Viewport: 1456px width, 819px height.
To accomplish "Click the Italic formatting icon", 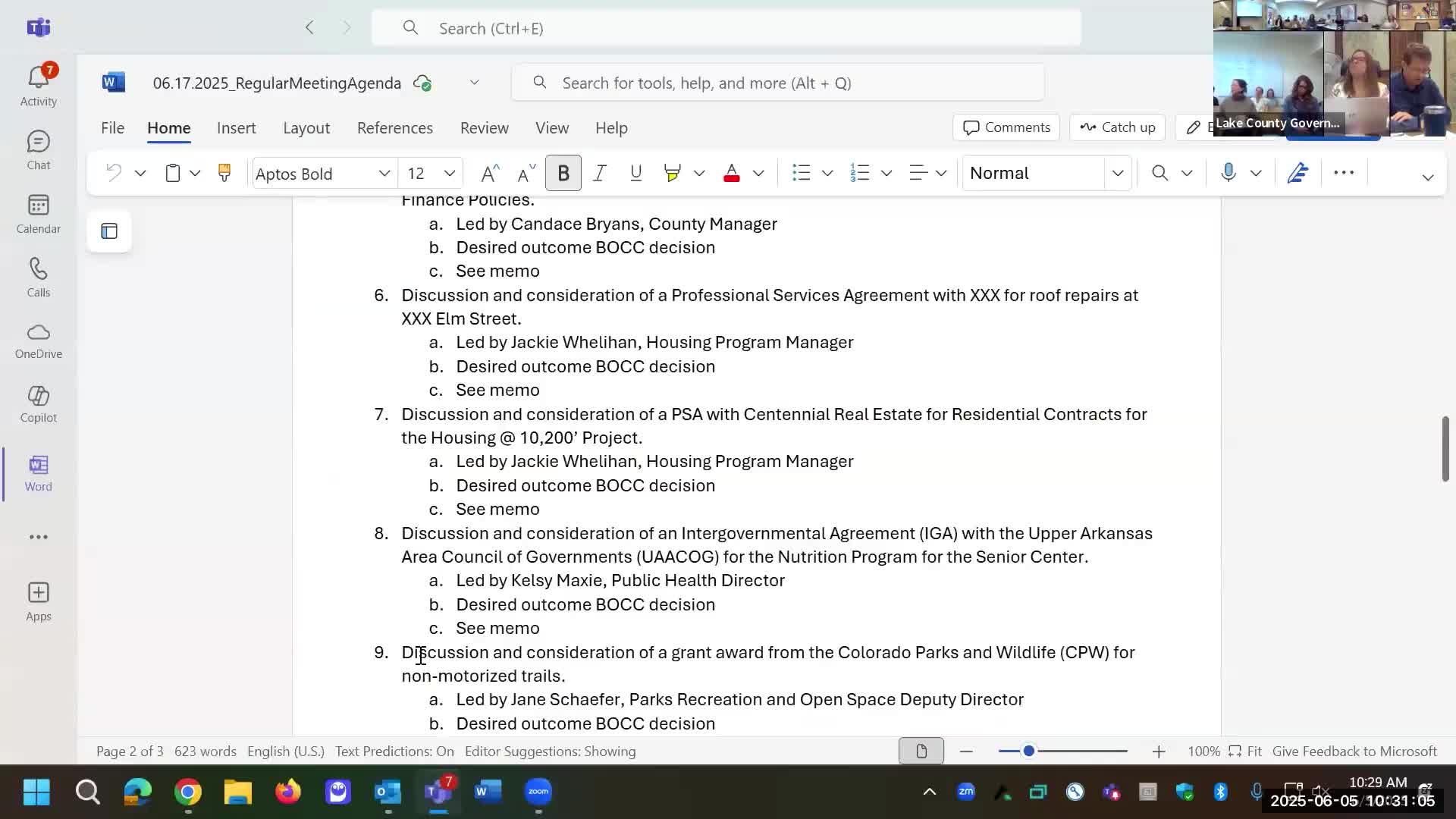I will 599,173.
